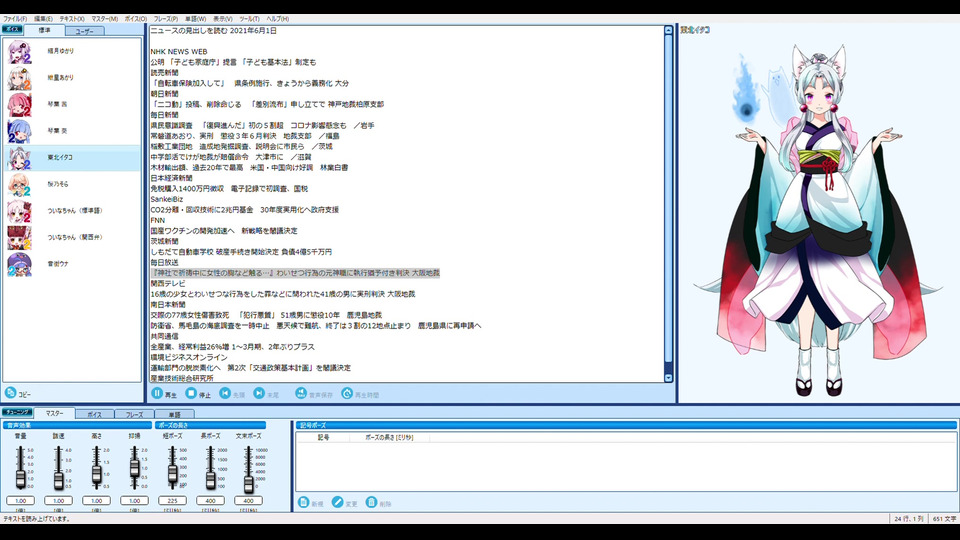The height and width of the screenshot is (540, 960).
Task: Click the 話速 value field
Action: [x=58, y=500]
